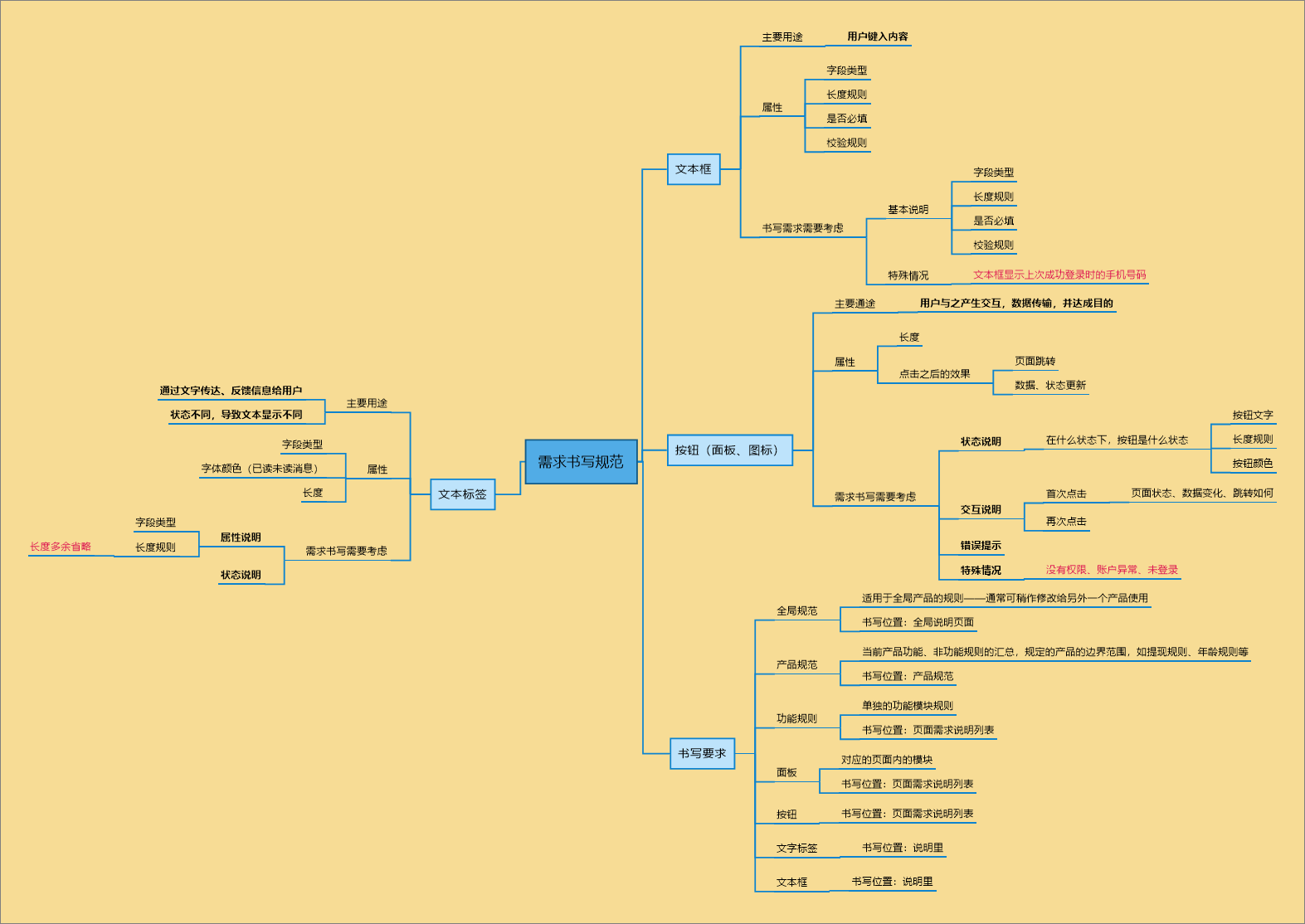Screen dimensions: 1305x924
Task: Select 数据、状态更新 node
Action: pos(1050,386)
